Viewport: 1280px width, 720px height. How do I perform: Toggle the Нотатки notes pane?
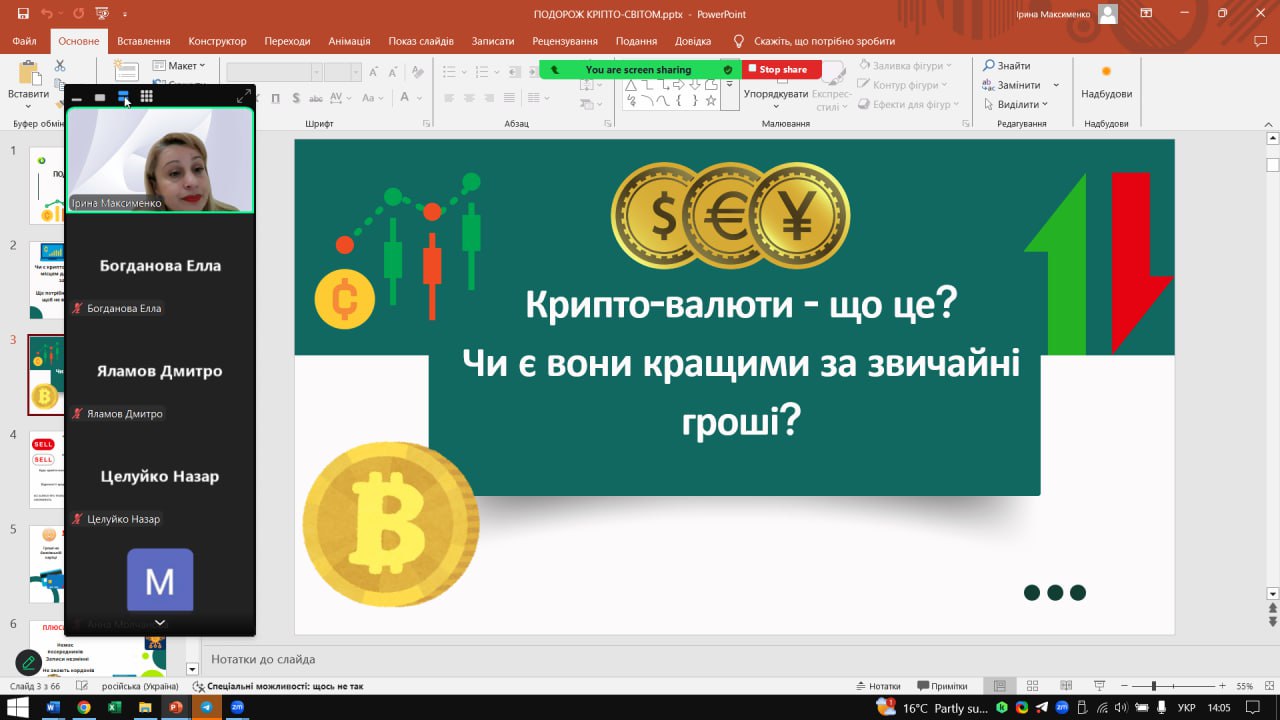(x=878, y=686)
